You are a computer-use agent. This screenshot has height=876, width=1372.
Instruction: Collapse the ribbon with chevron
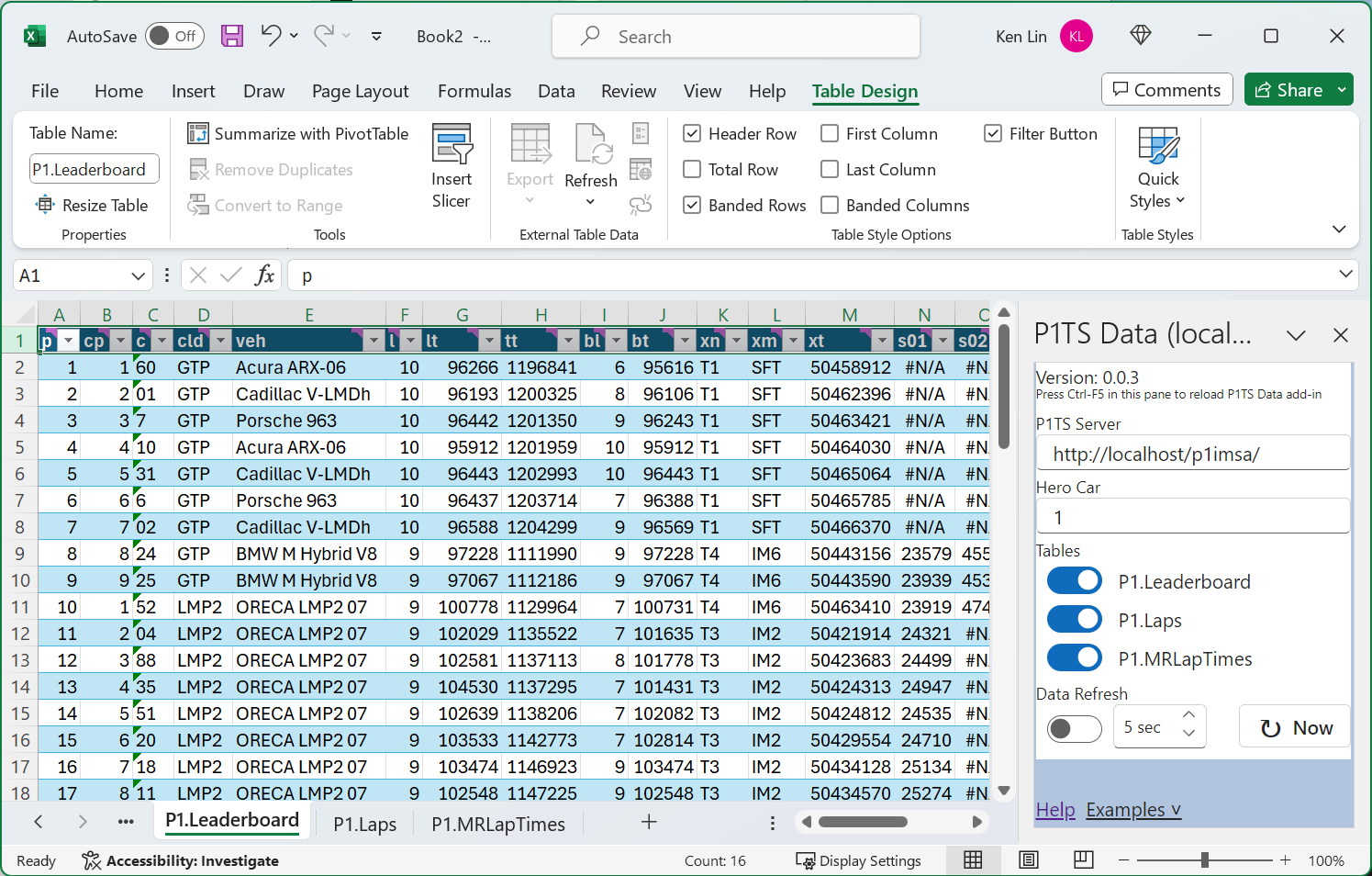tap(1339, 229)
